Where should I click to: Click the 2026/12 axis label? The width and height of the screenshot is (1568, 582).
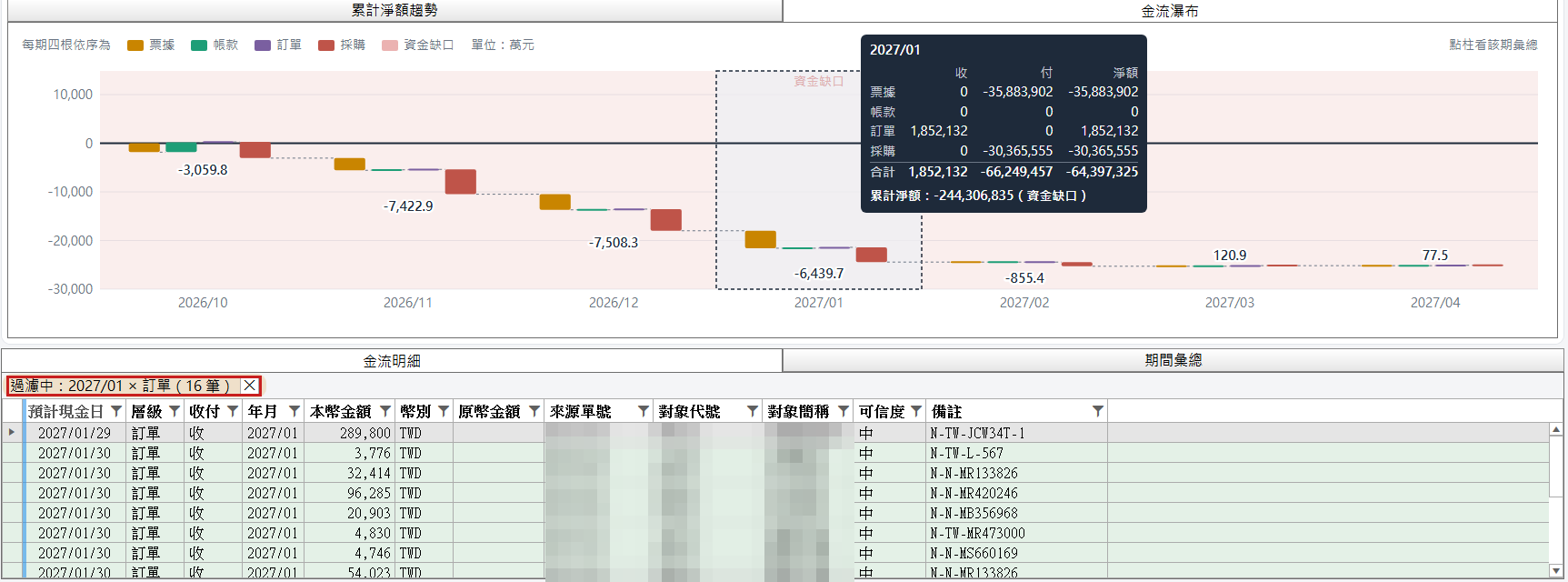(614, 303)
